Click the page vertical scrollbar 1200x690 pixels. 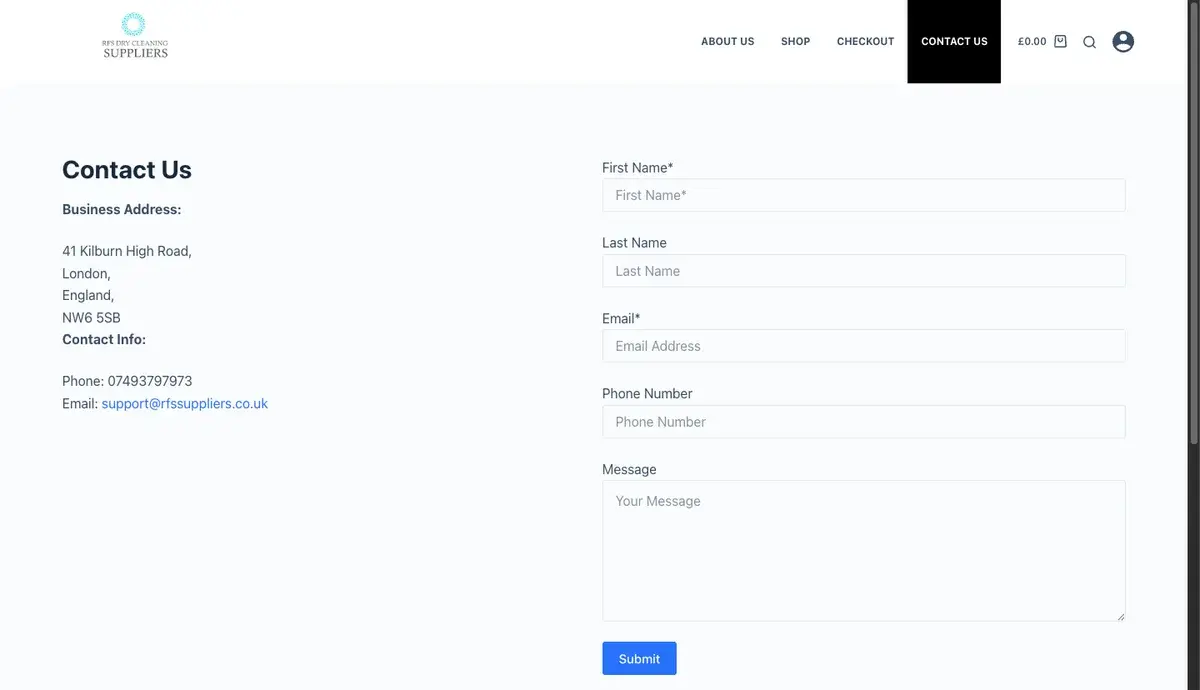pos(1193,222)
